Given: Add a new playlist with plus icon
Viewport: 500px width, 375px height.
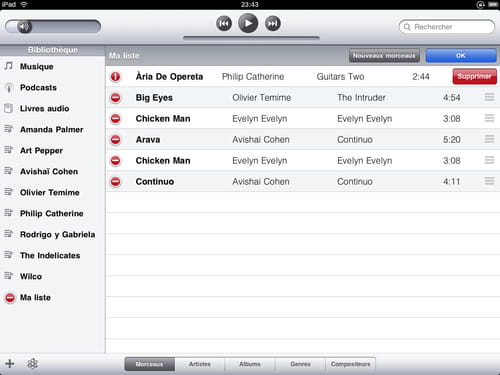Looking at the screenshot, I should click(10, 364).
